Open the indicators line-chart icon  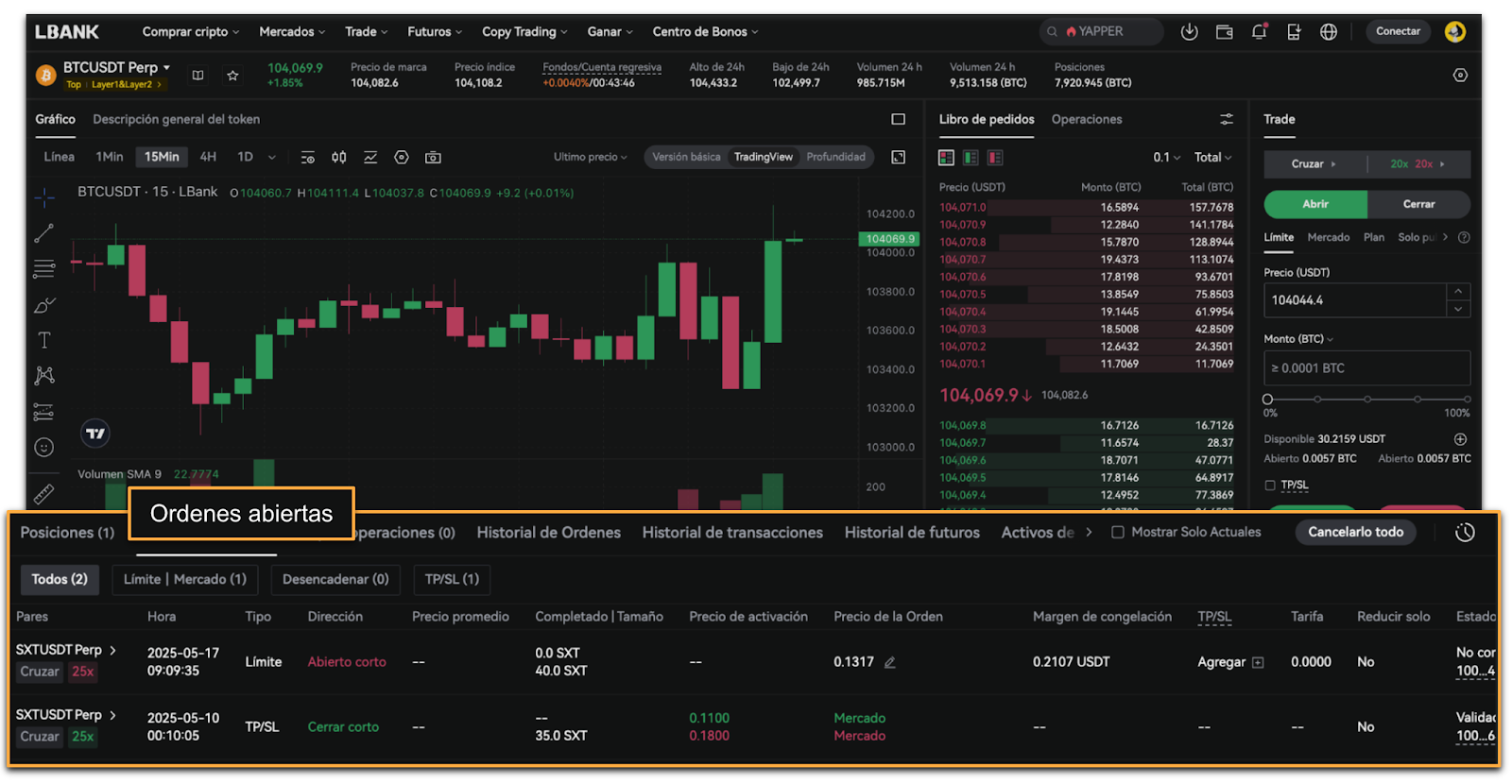370,158
